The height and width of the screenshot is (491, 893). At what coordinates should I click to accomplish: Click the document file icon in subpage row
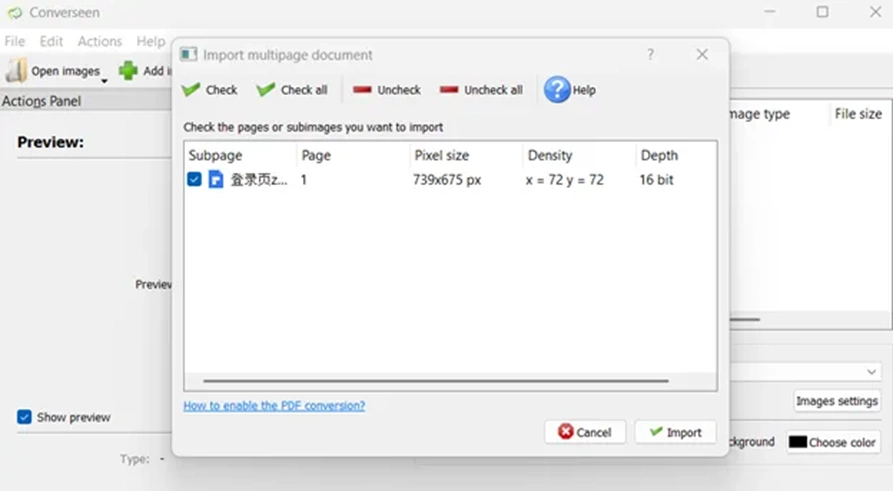click(216, 179)
